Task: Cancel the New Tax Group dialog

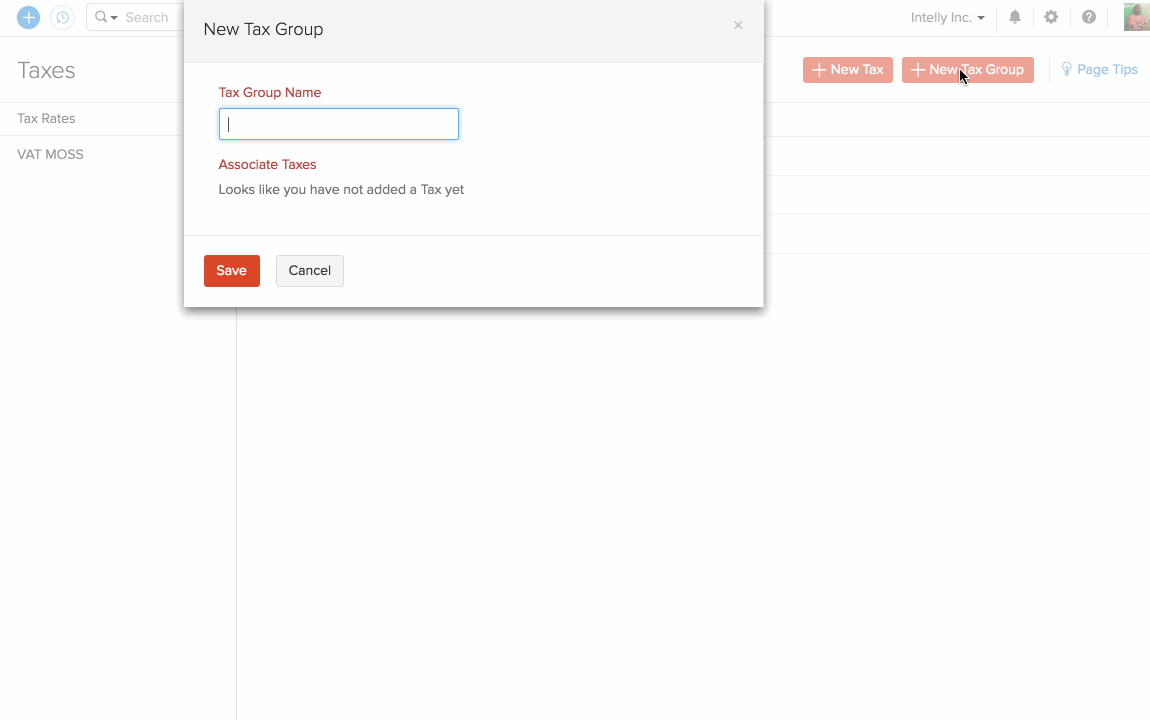Action: point(309,271)
